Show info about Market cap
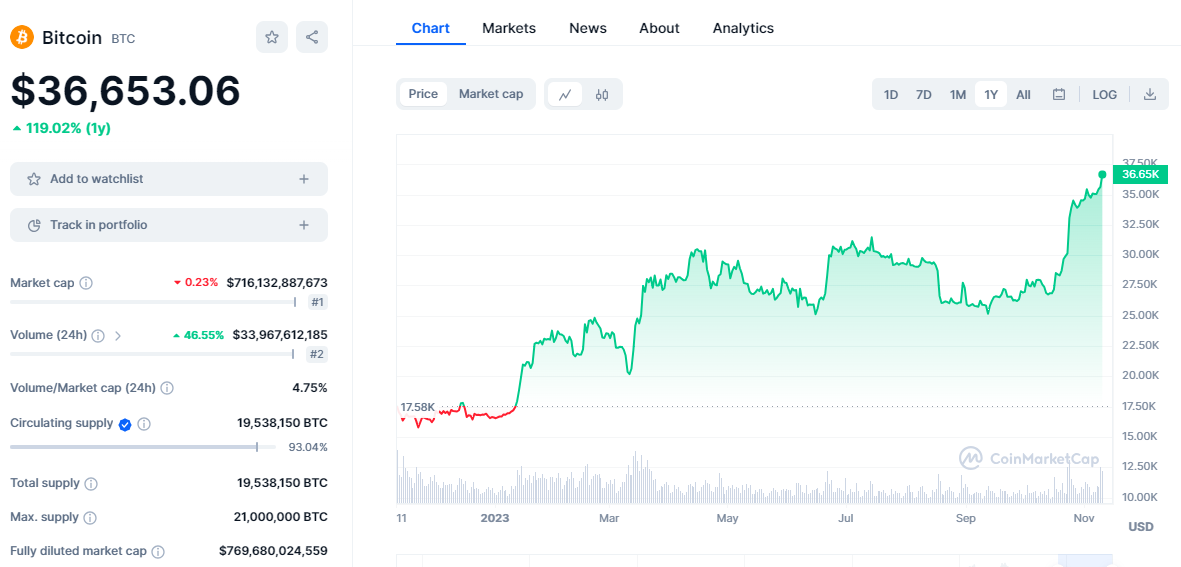Image resolution: width=1181 pixels, height=567 pixels. (x=87, y=283)
